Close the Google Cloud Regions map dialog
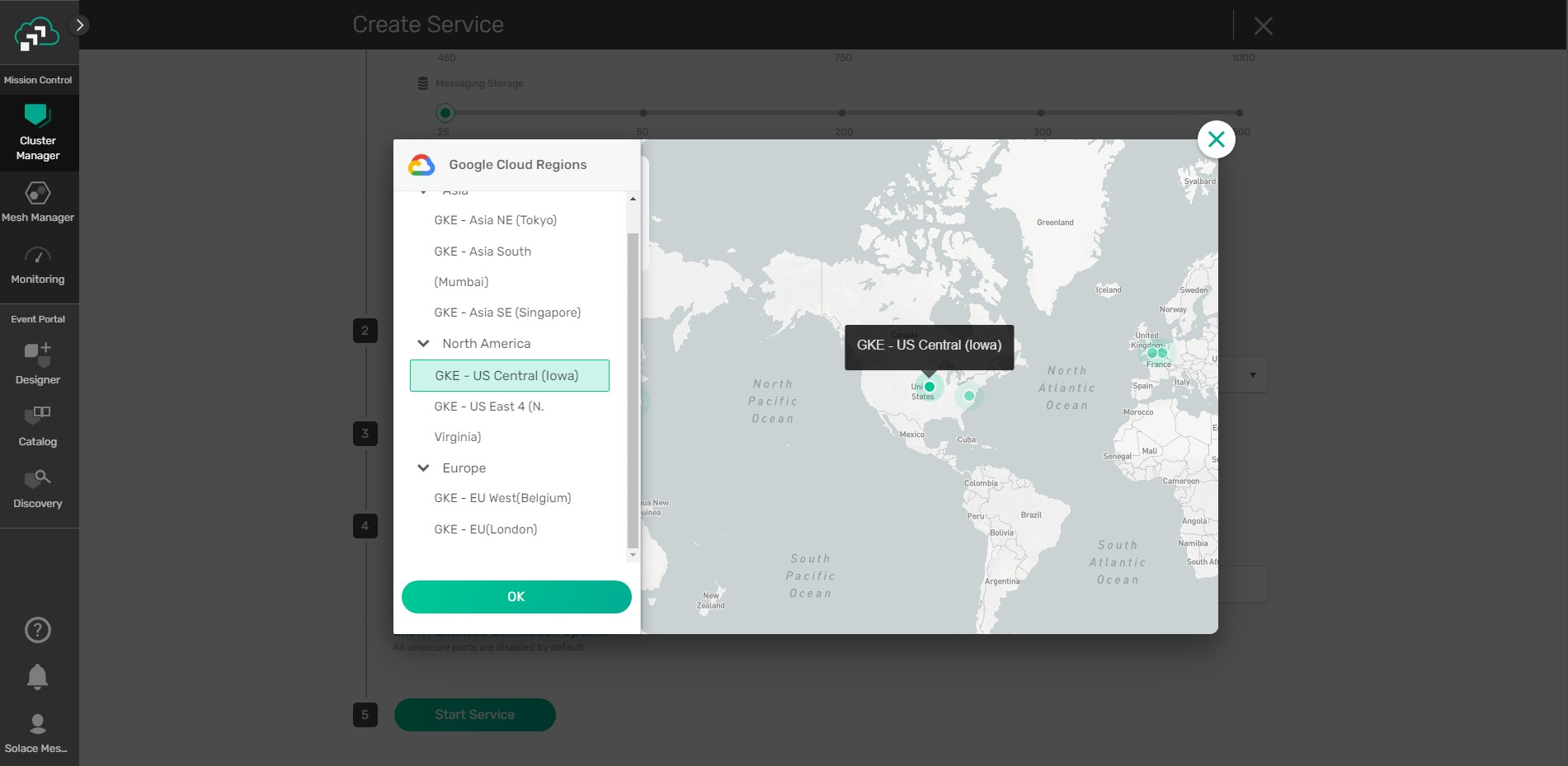This screenshot has height=766, width=1568. click(x=1216, y=139)
